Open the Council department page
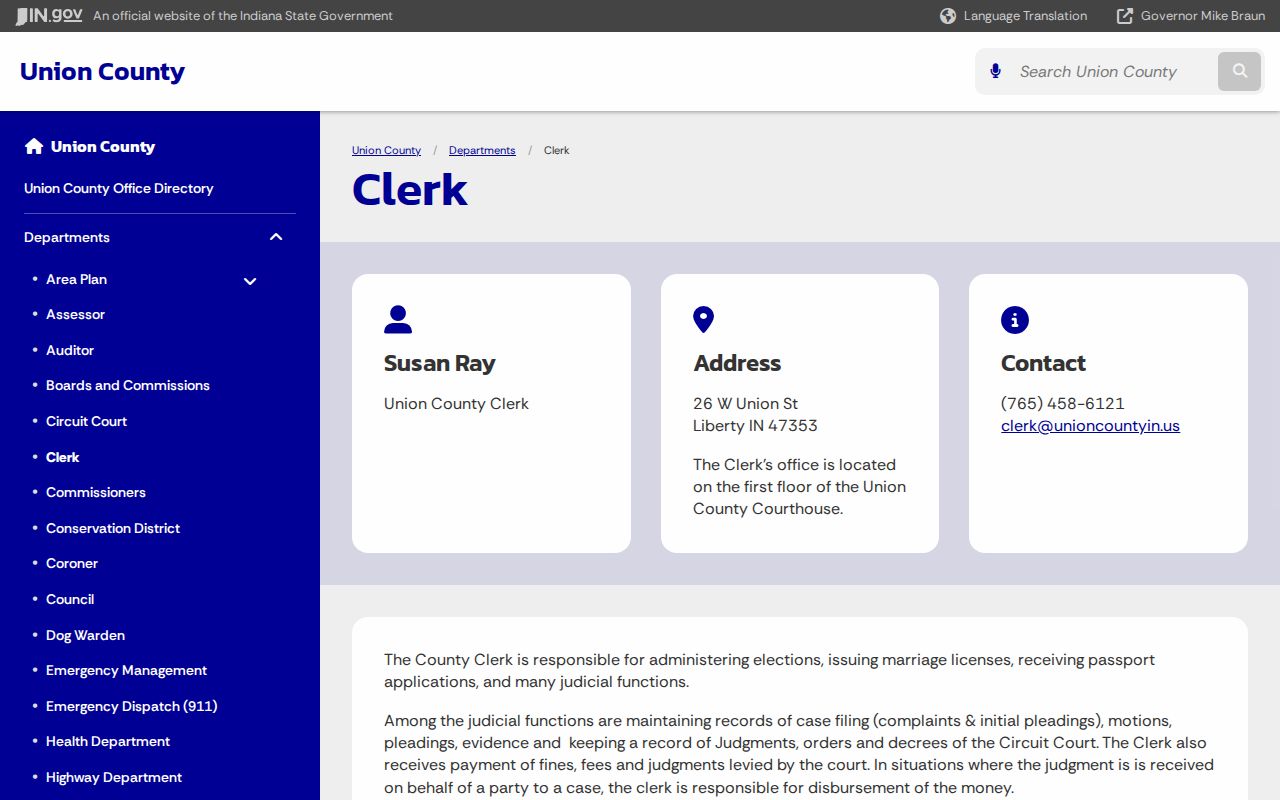Viewport: 1280px width, 800px height. pos(70,599)
